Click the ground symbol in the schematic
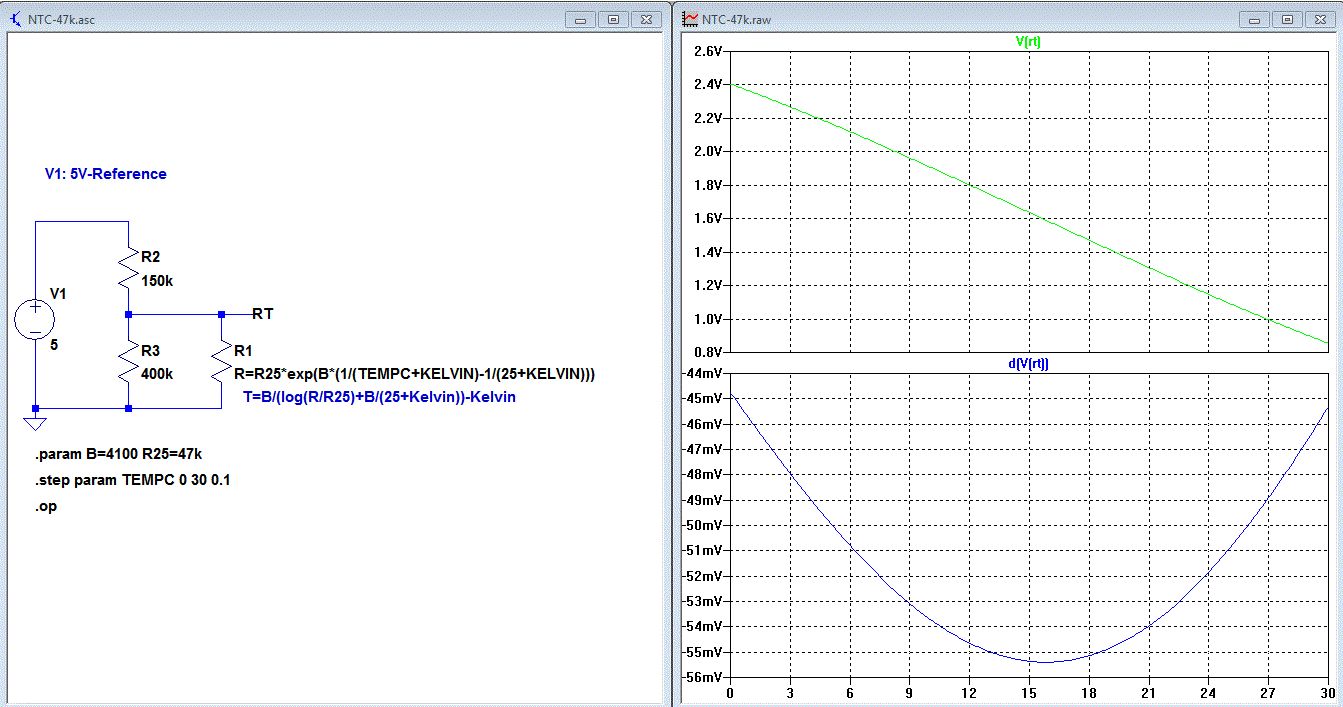The height and width of the screenshot is (707, 1343). click(x=35, y=422)
